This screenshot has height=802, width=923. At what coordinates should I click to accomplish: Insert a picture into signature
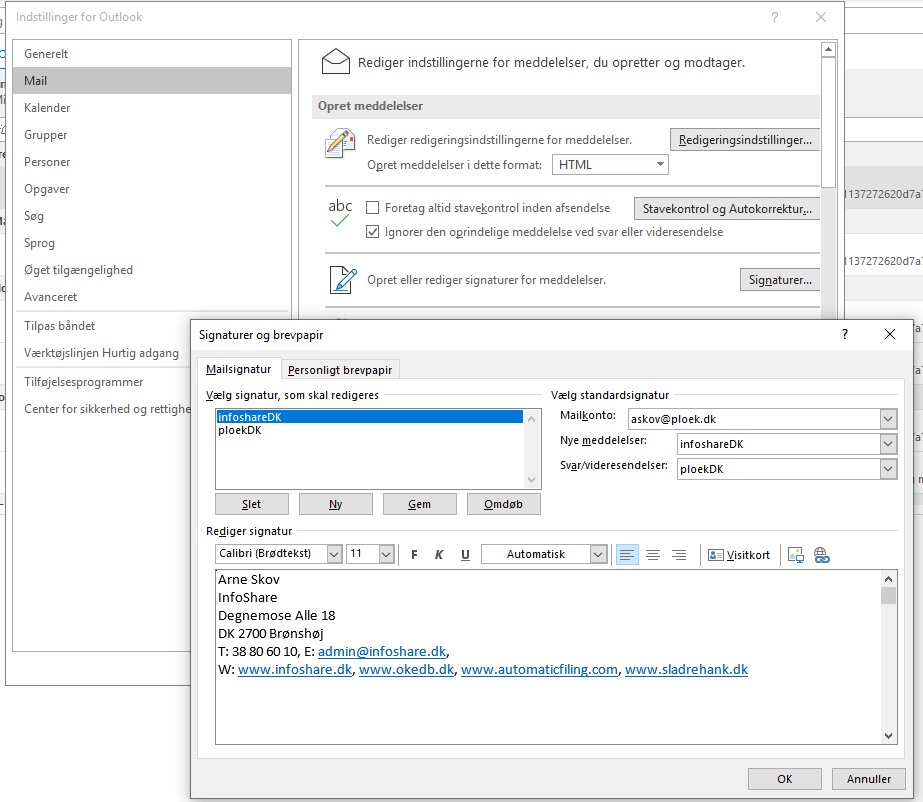tap(796, 555)
